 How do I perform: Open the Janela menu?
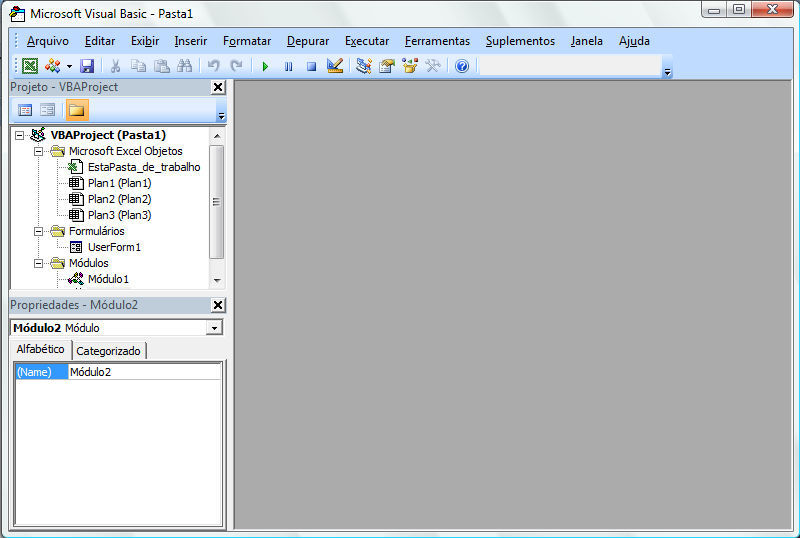click(587, 41)
